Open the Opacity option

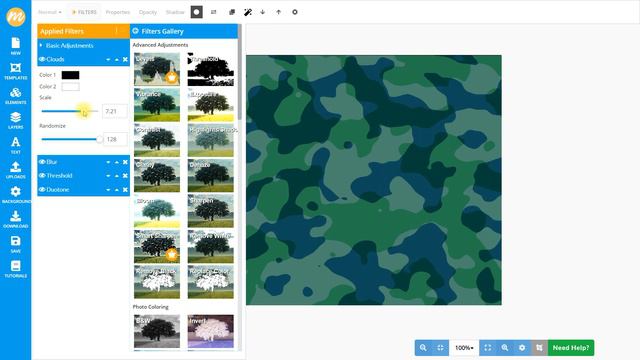[148, 12]
